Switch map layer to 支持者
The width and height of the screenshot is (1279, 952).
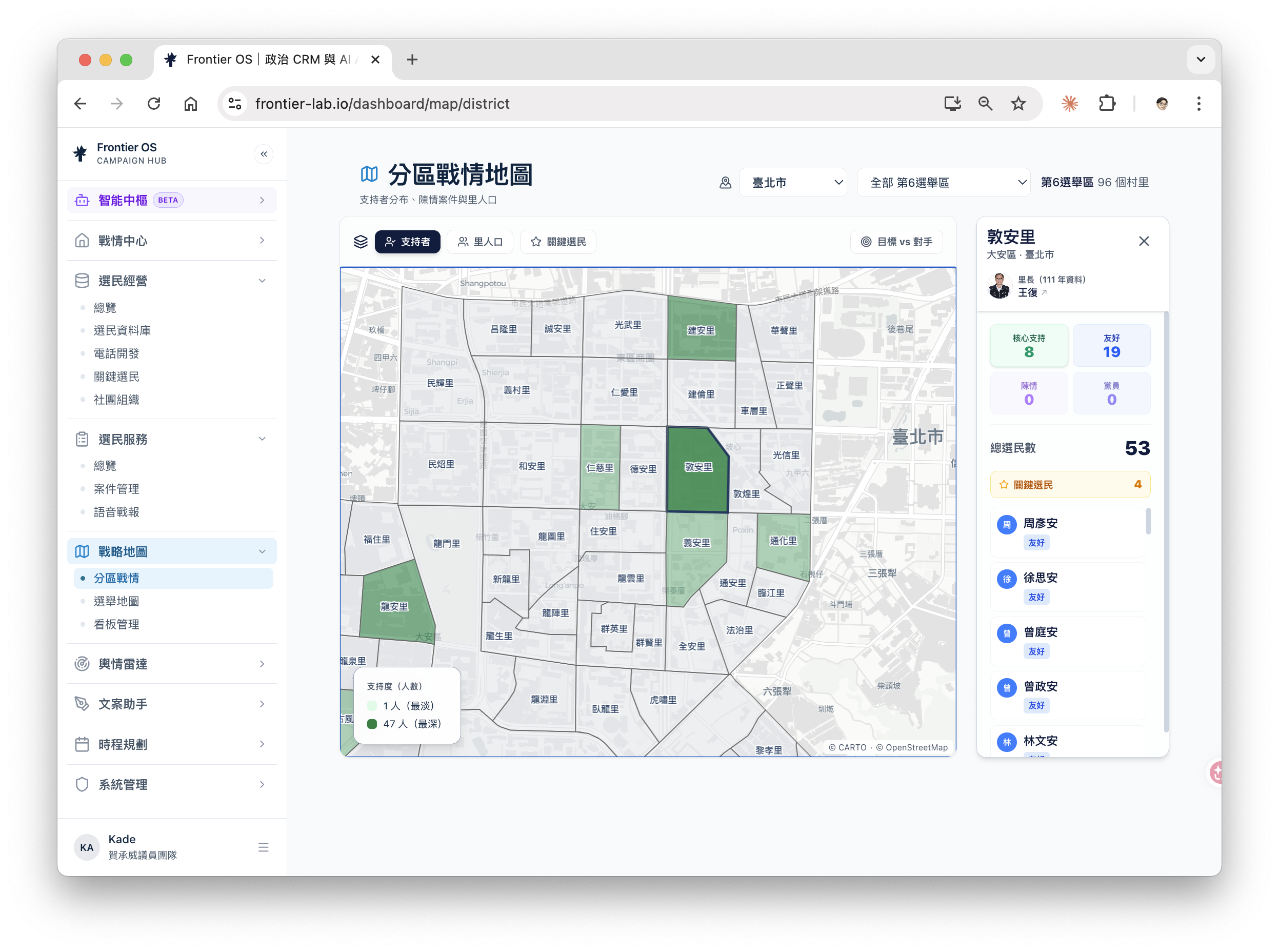(407, 242)
